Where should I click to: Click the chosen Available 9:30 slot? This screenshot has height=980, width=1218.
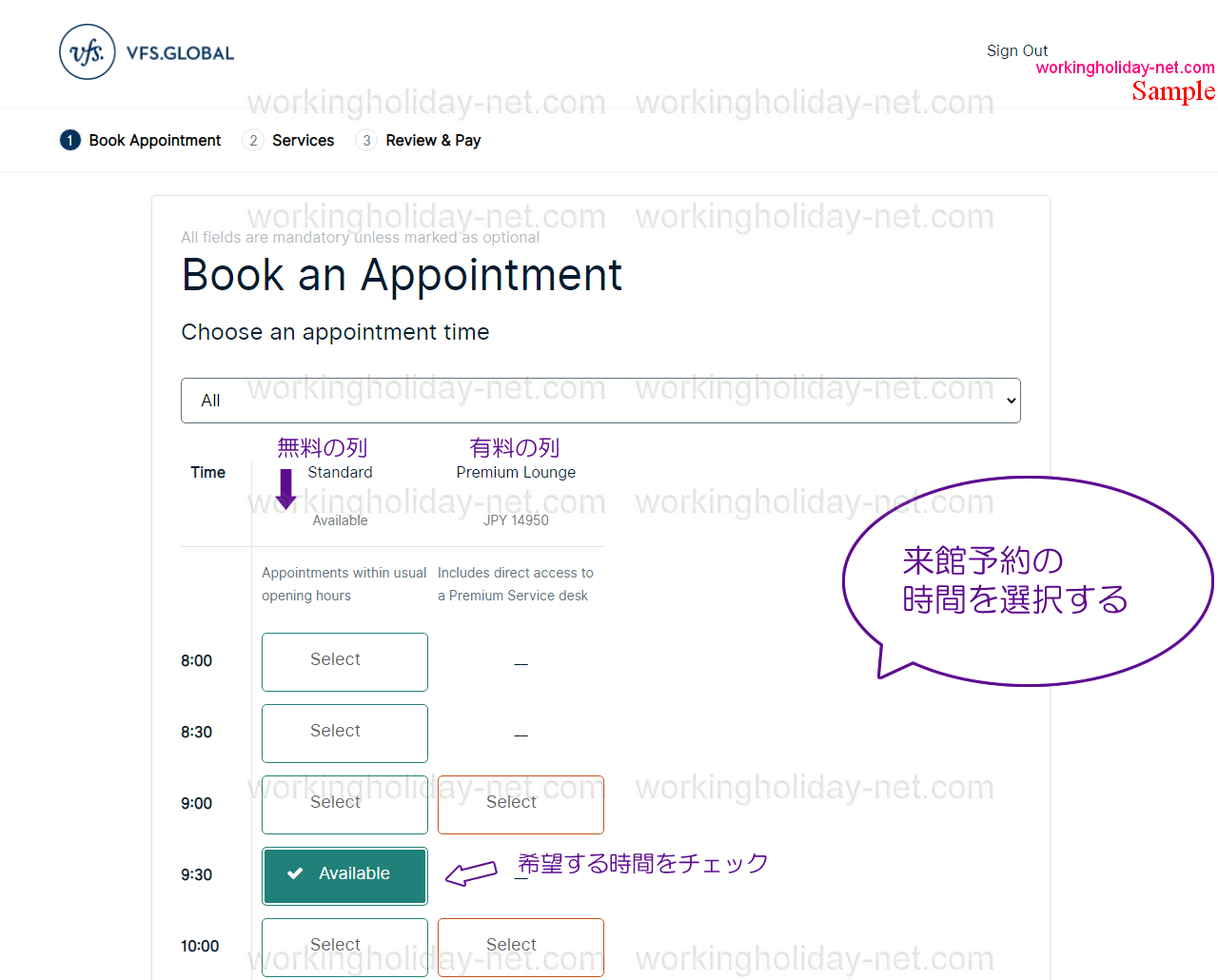click(x=344, y=875)
